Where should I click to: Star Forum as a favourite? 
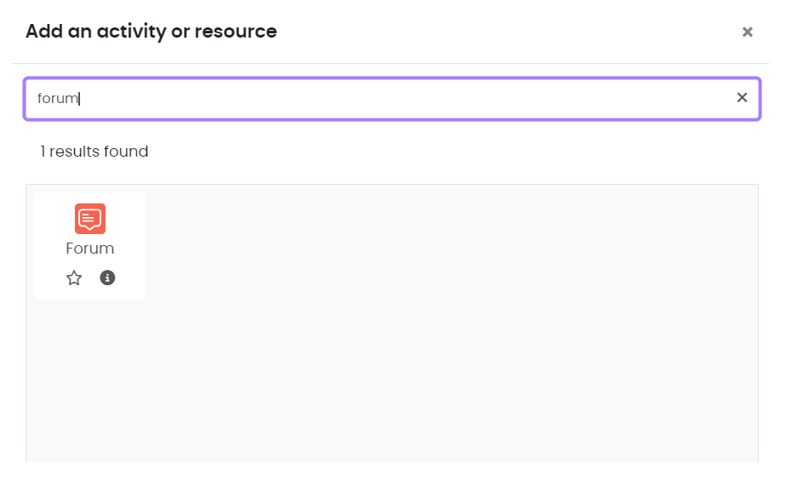(x=74, y=278)
